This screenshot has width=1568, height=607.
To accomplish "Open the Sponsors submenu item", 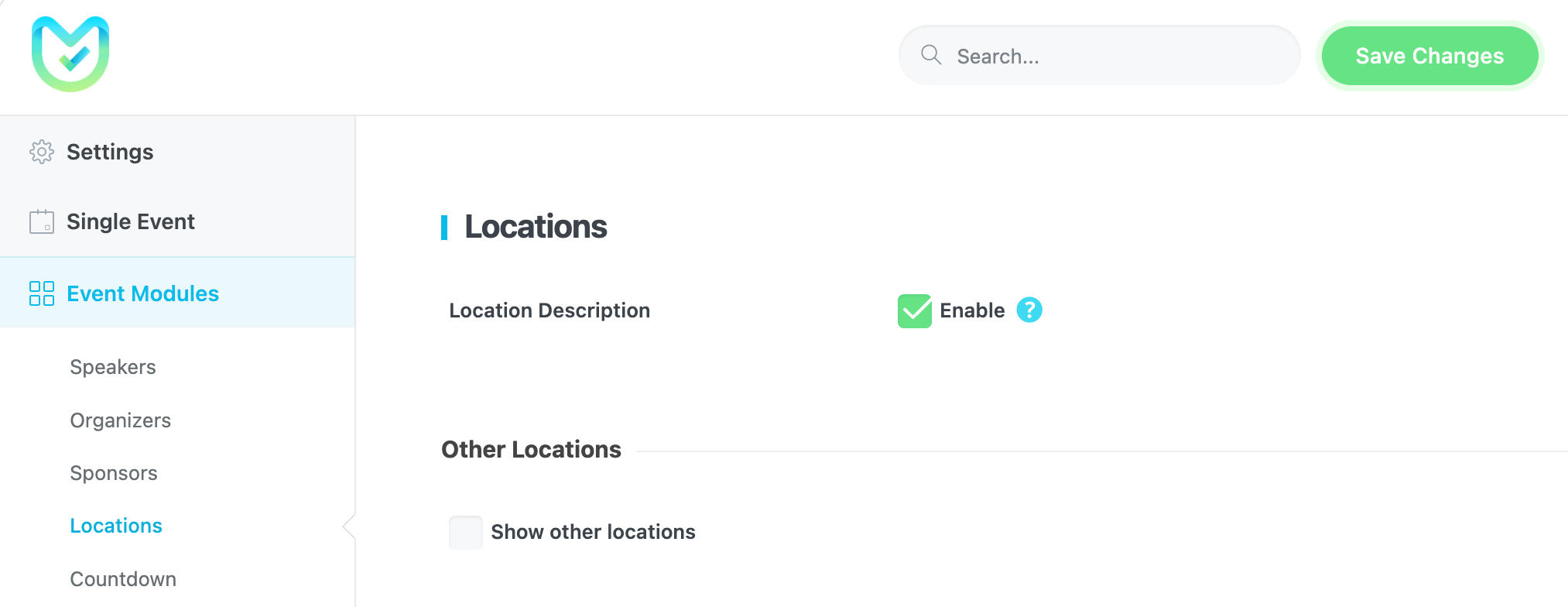I will coord(114,473).
